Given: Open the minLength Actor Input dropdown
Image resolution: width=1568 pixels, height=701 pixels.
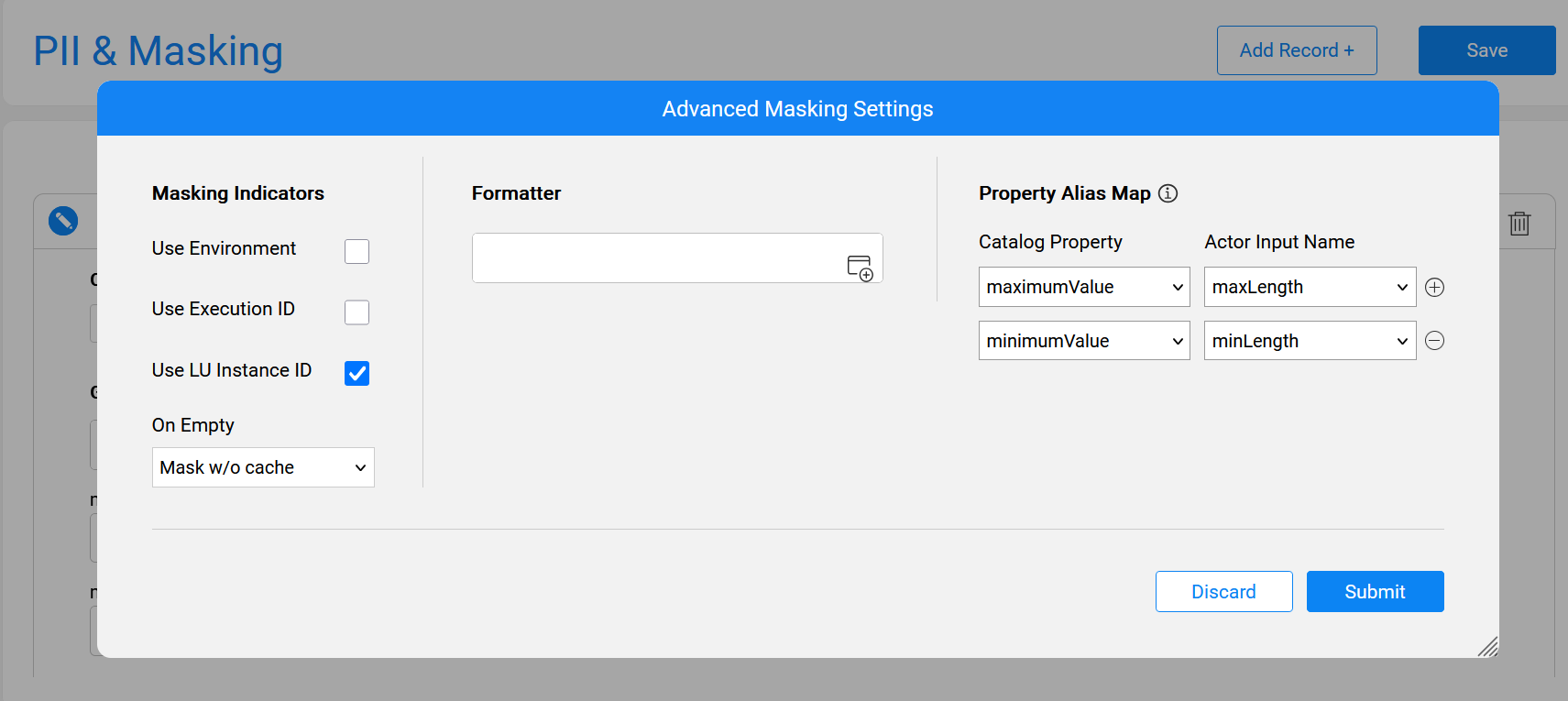Looking at the screenshot, I should pos(1310,341).
